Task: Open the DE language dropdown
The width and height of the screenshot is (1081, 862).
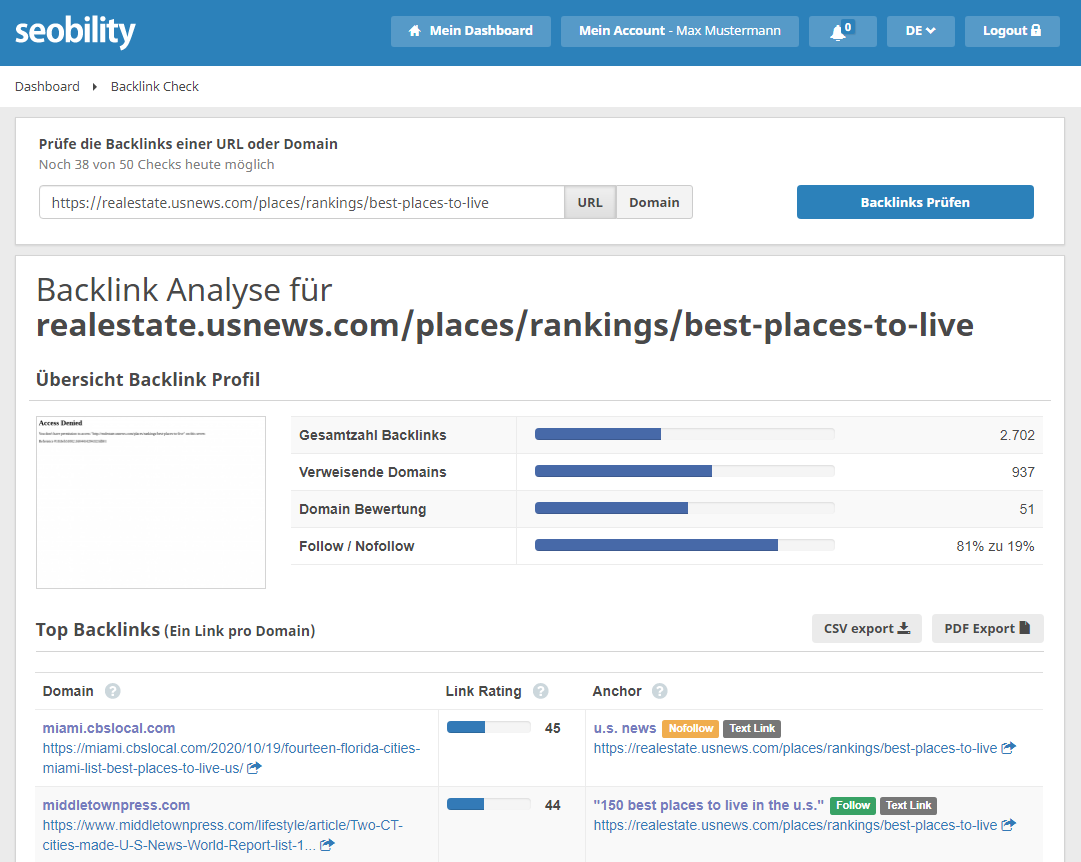Action: (x=920, y=31)
